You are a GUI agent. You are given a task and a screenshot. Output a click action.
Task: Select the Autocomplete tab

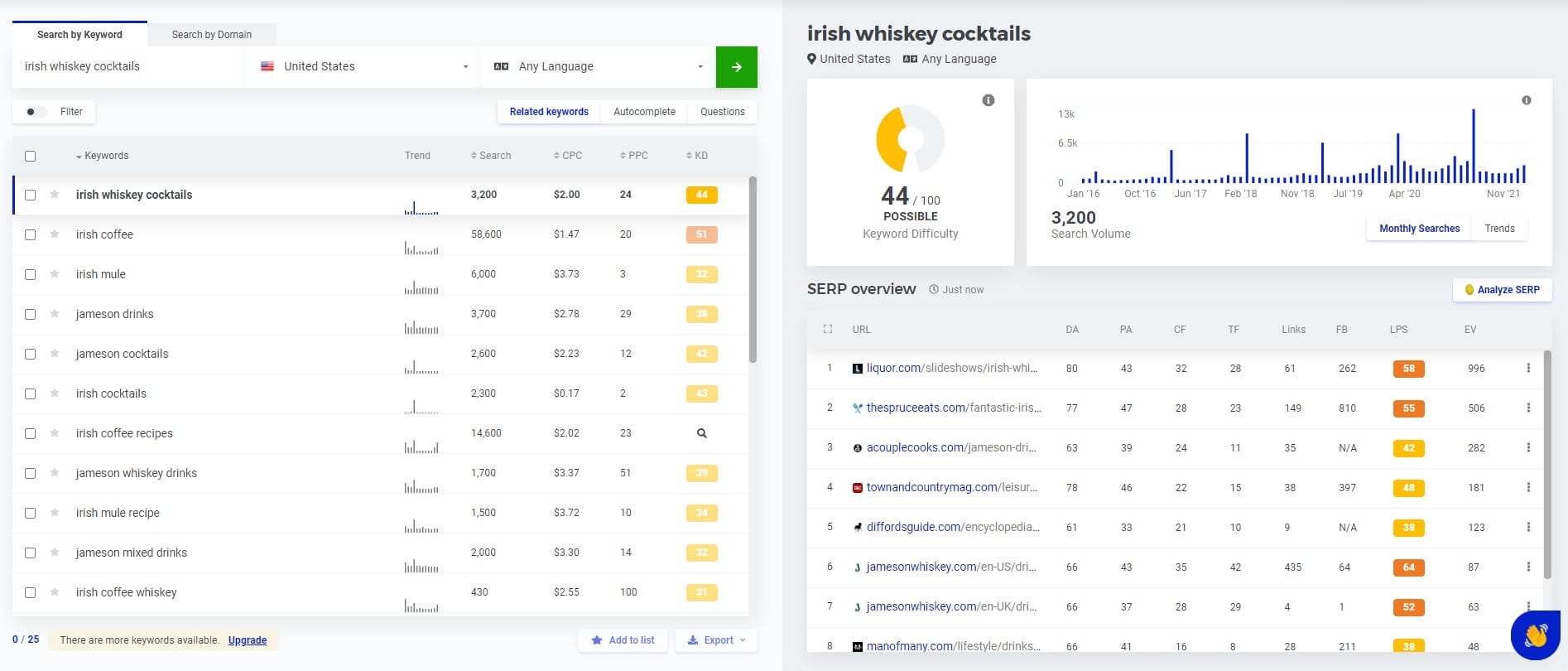(x=644, y=112)
